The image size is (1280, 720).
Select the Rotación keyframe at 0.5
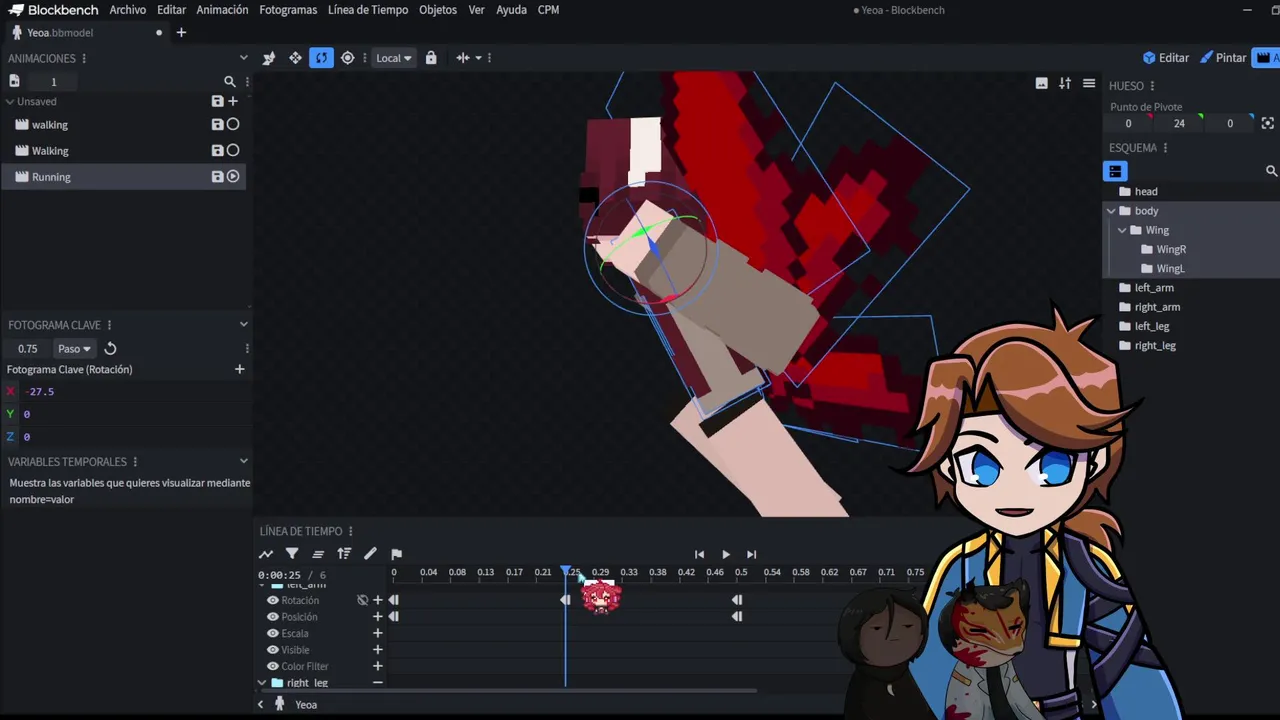737,600
